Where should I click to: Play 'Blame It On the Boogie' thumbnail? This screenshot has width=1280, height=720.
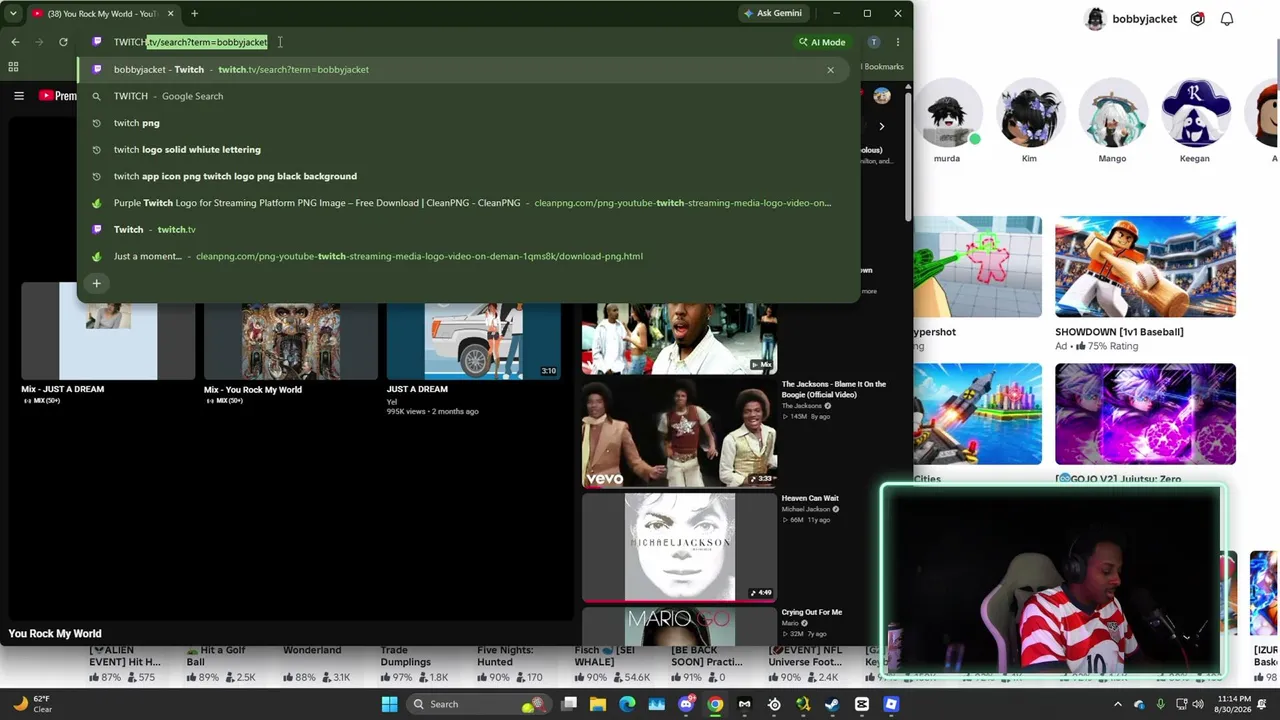(679, 432)
